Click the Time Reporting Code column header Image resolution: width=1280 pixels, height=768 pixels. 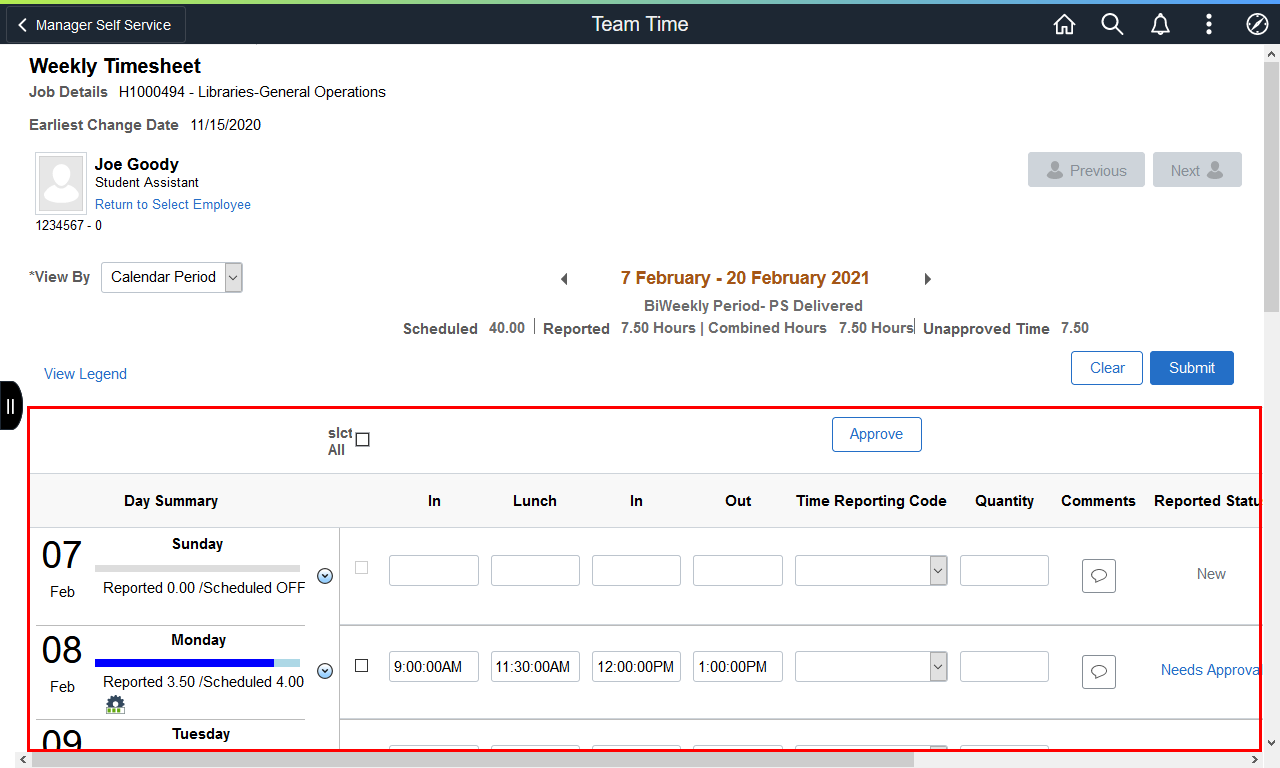tap(871, 501)
